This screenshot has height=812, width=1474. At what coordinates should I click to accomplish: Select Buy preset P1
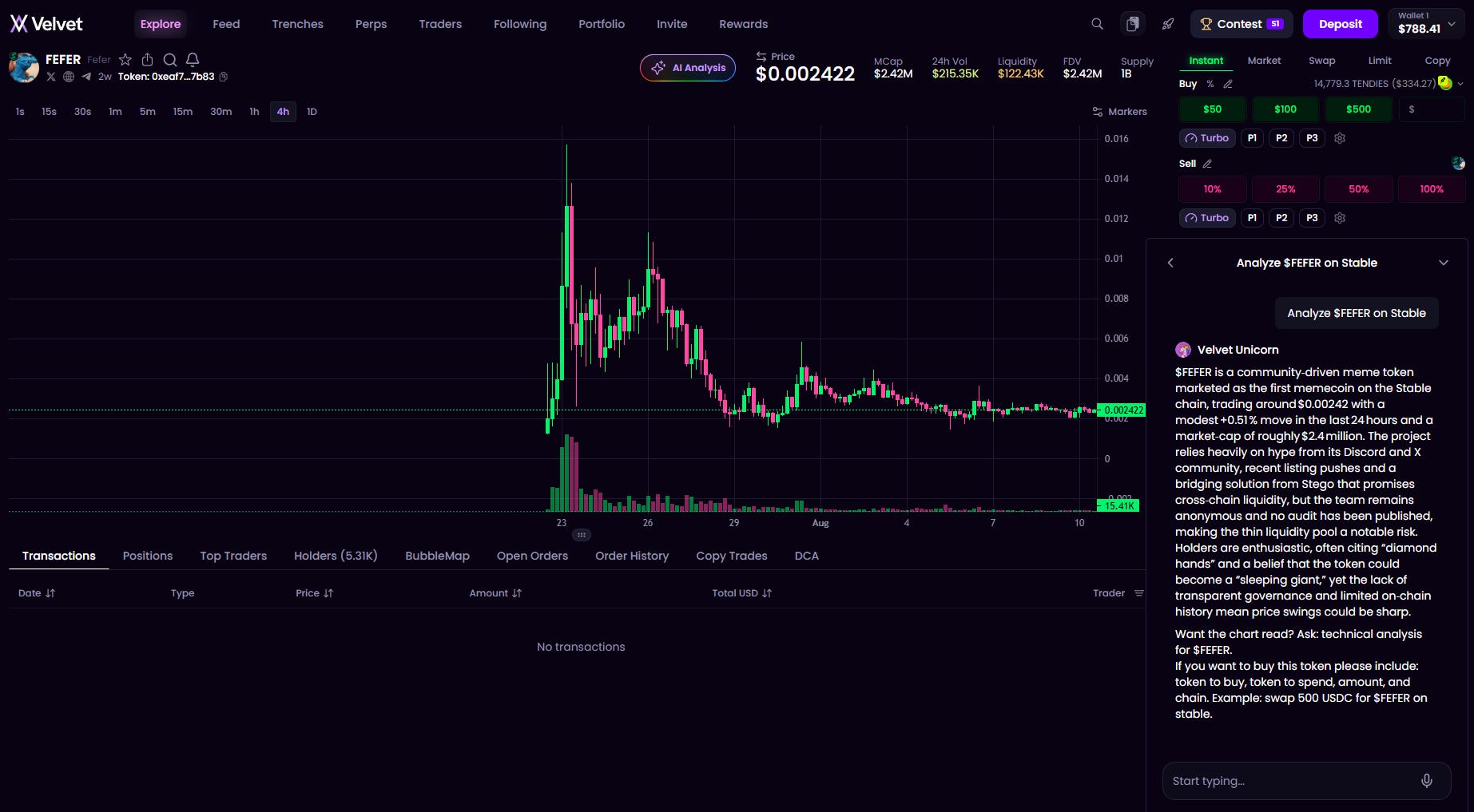[1252, 138]
